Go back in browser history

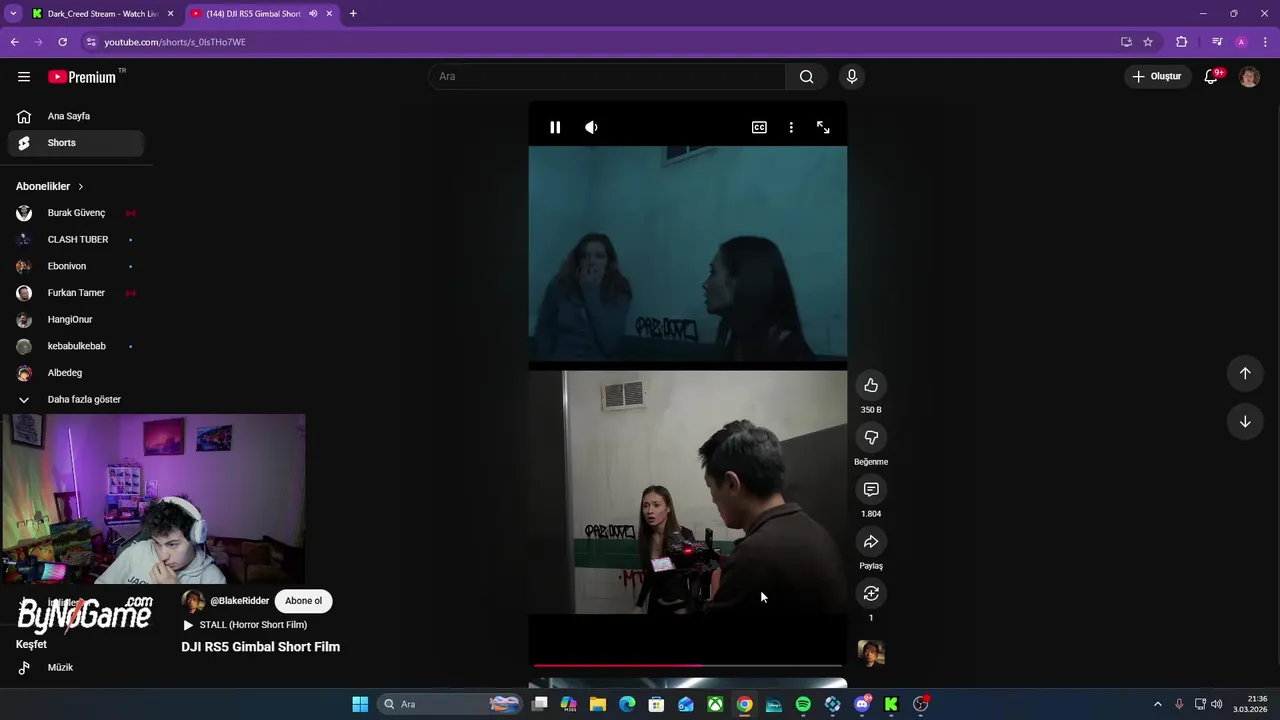click(14, 42)
